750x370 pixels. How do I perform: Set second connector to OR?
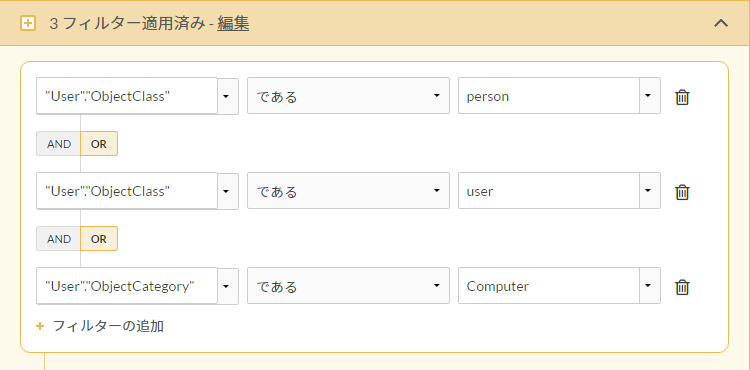coord(99,239)
